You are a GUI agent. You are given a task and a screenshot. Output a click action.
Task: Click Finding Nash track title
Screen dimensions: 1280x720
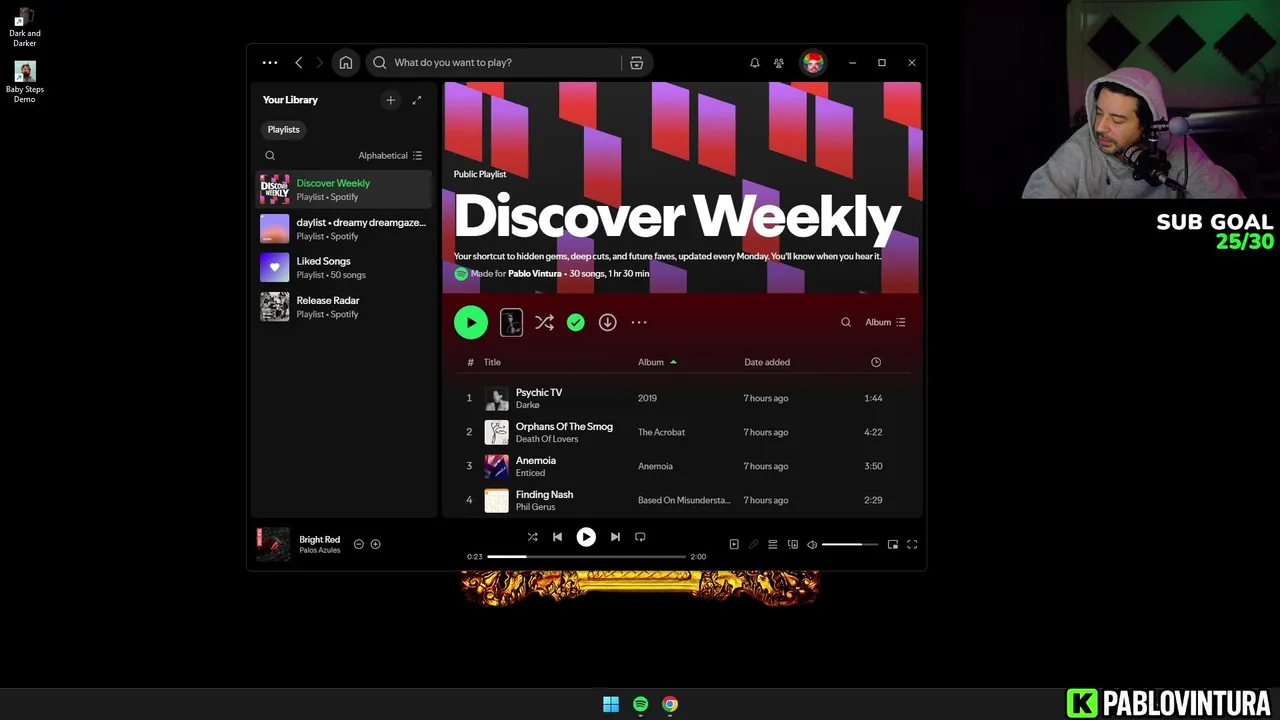coord(545,494)
